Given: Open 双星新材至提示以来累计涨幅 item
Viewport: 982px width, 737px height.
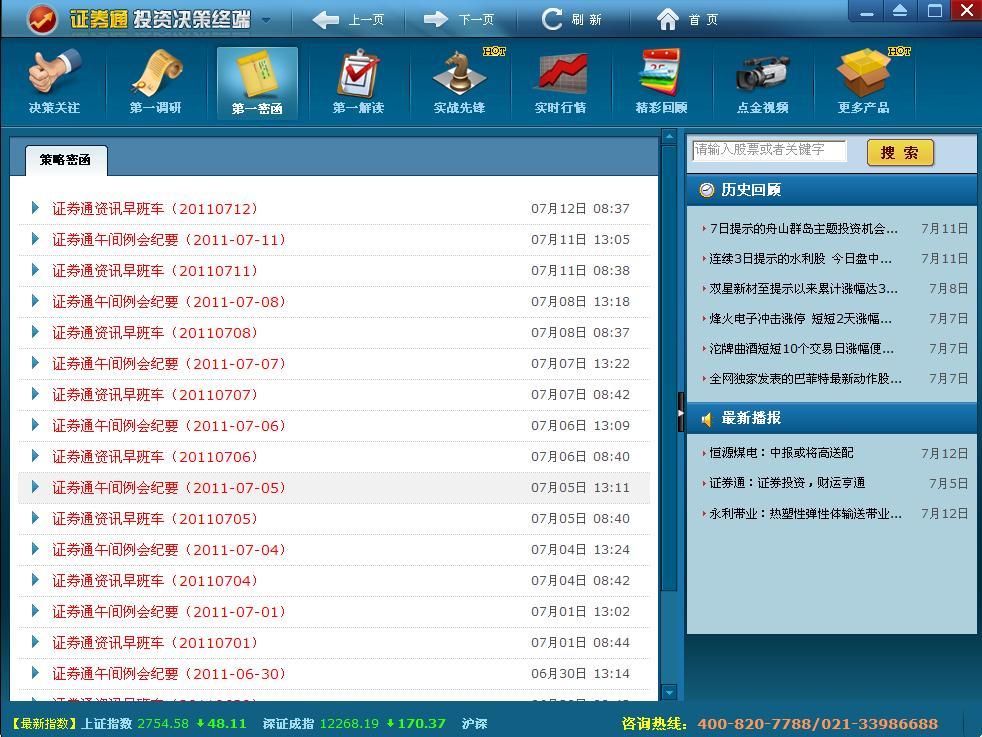Looking at the screenshot, I should 804,289.
